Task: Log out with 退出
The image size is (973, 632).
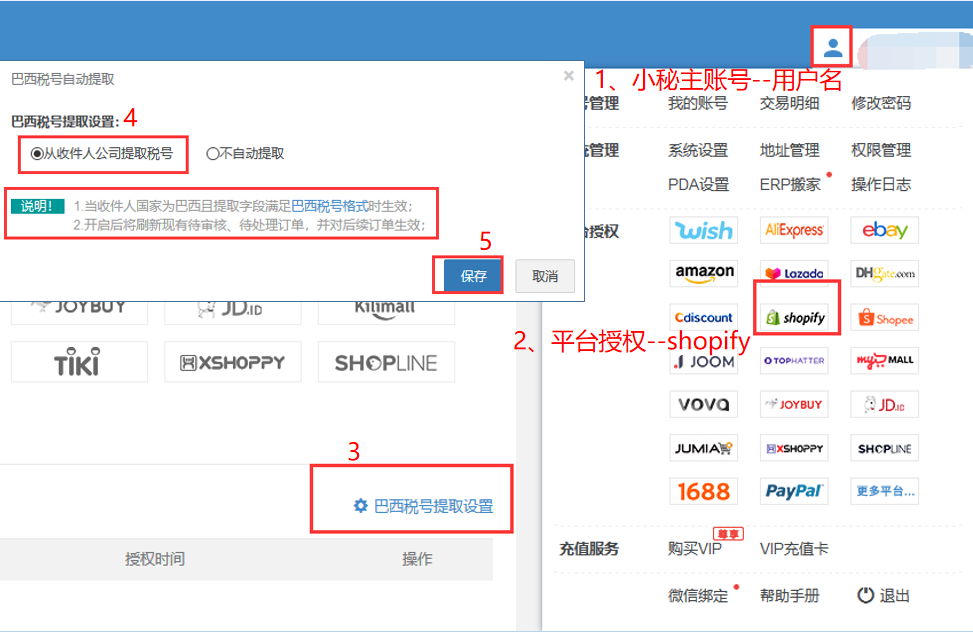Action: pyautogui.click(x=894, y=596)
